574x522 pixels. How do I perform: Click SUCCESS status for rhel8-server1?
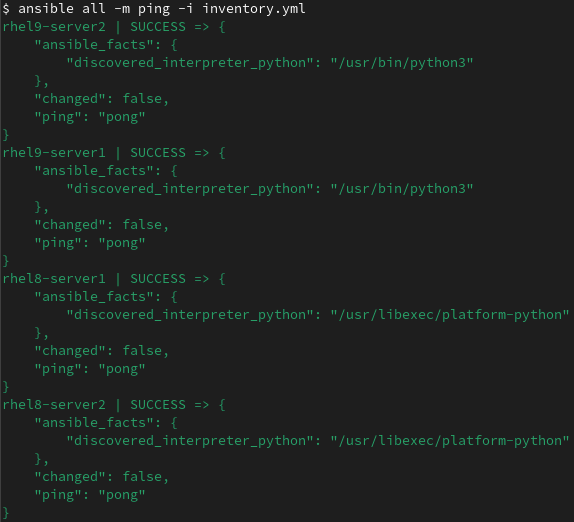click(x=158, y=279)
